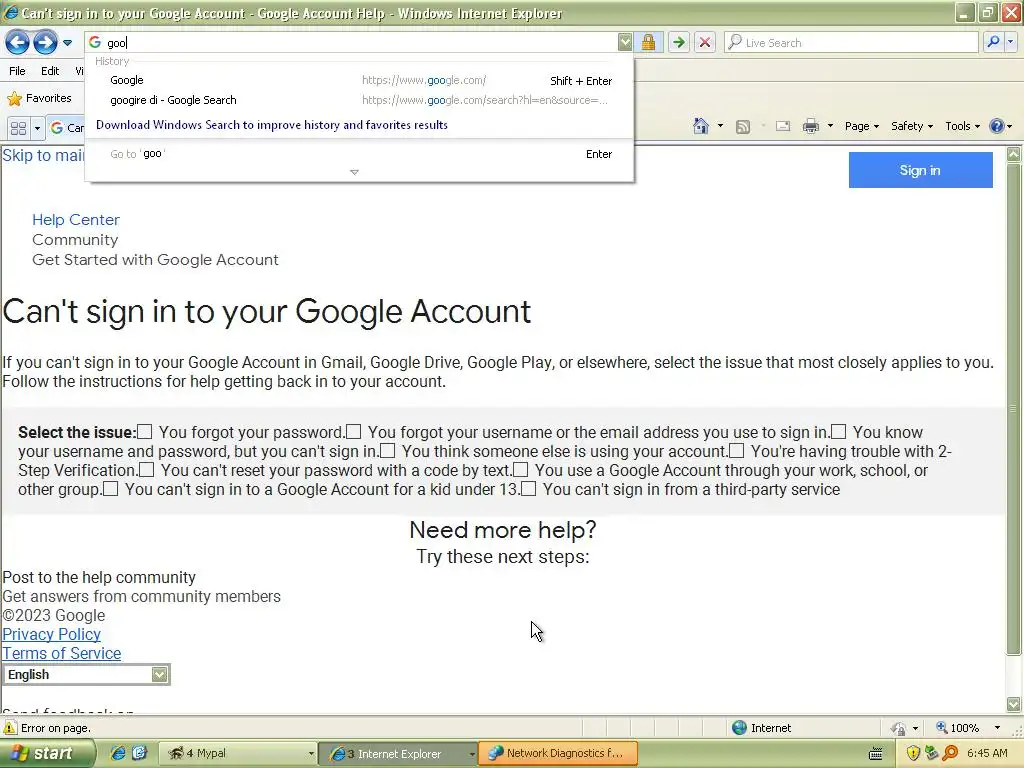Open the Page menu
Viewport: 1024px width, 768px height.
click(x=862, y=126)
